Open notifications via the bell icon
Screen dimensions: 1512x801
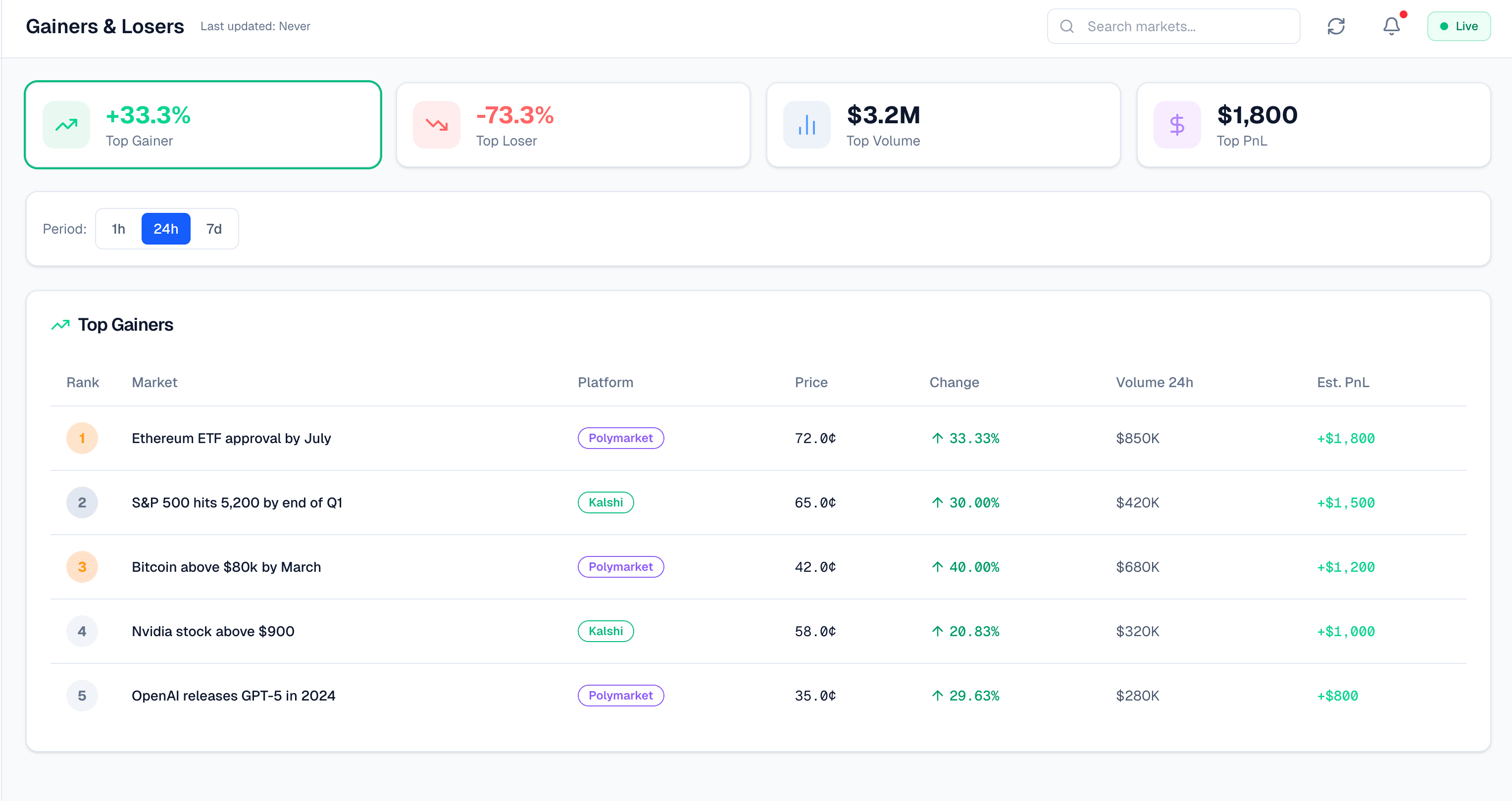tap(1391, 26)
